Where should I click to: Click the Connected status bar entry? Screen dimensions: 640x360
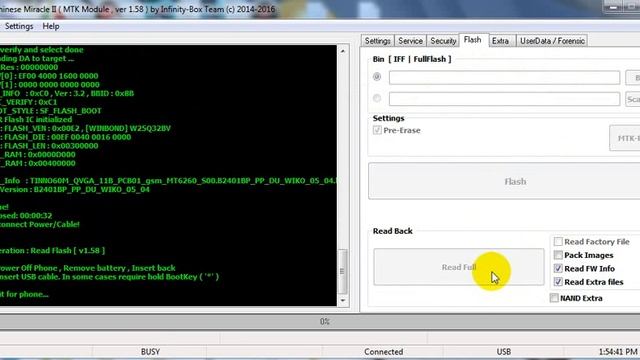pyautogui.click(x=383, y=351)
